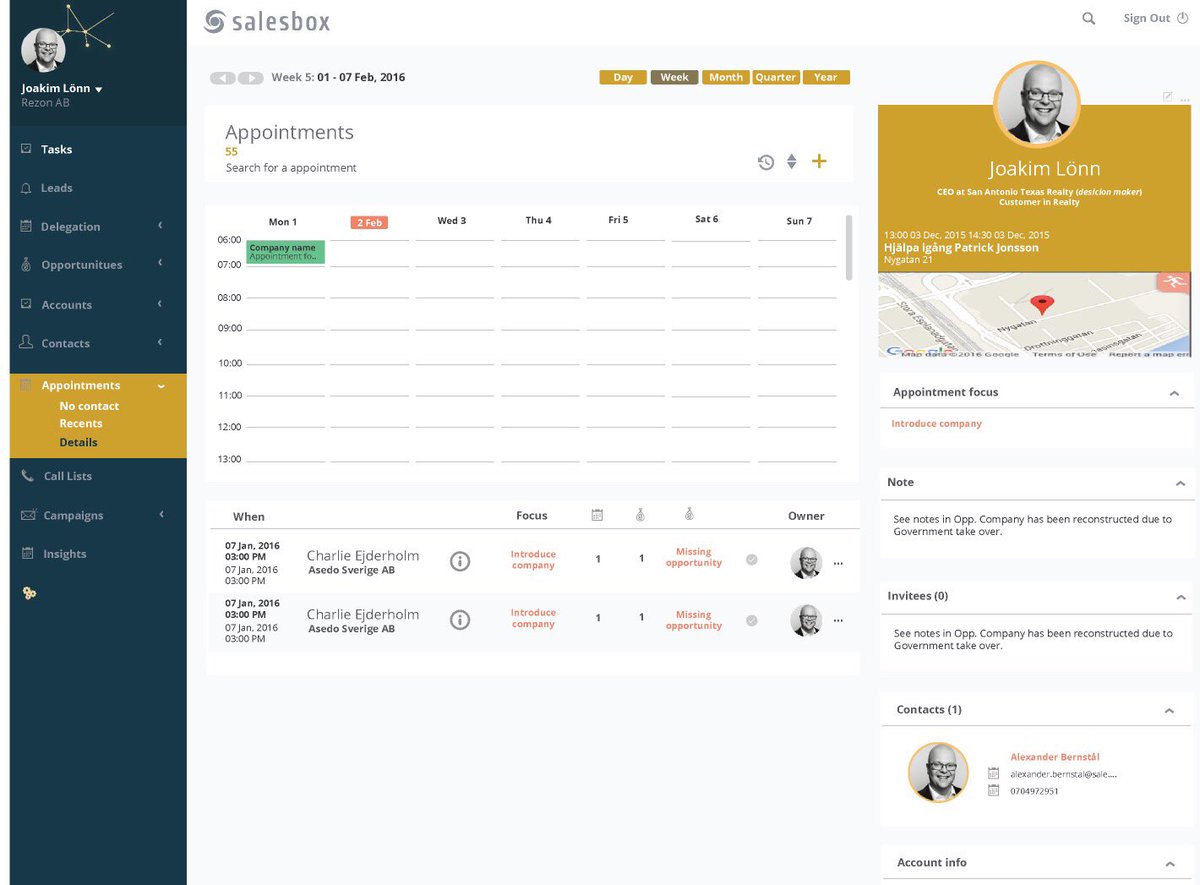
Task: Collapse the Note section
Action: pos(1180,483)
